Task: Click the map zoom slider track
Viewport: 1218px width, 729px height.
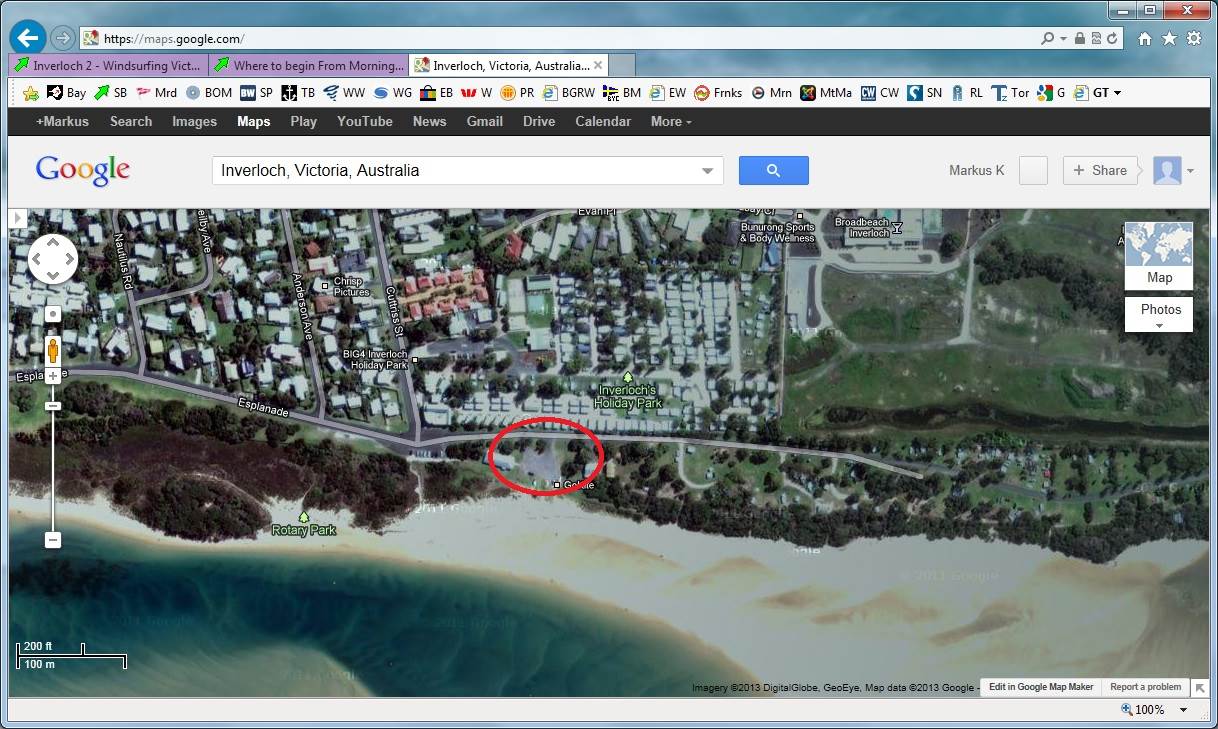Action: point(53,470)
